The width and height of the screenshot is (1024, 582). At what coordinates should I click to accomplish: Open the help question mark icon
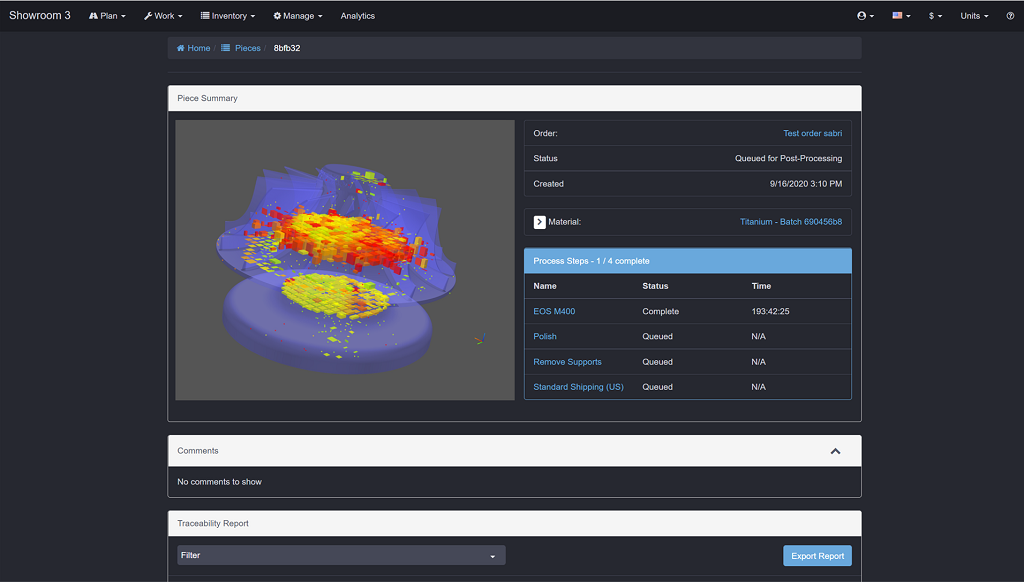pyautogui.click(x=1010, y=16)
